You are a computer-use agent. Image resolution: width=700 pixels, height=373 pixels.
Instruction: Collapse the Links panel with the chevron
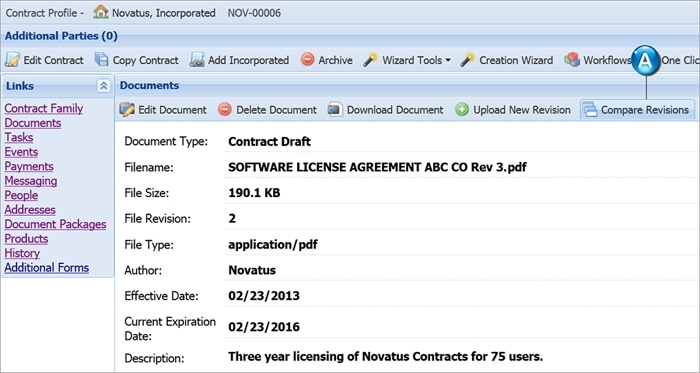click(104, 86)
